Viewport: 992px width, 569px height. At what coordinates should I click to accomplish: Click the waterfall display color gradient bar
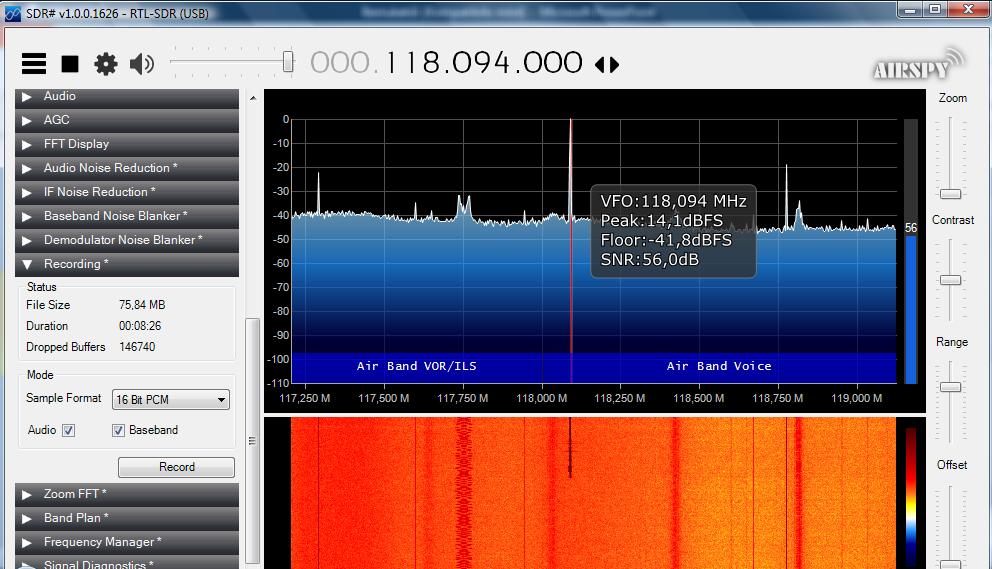(910, 497)
